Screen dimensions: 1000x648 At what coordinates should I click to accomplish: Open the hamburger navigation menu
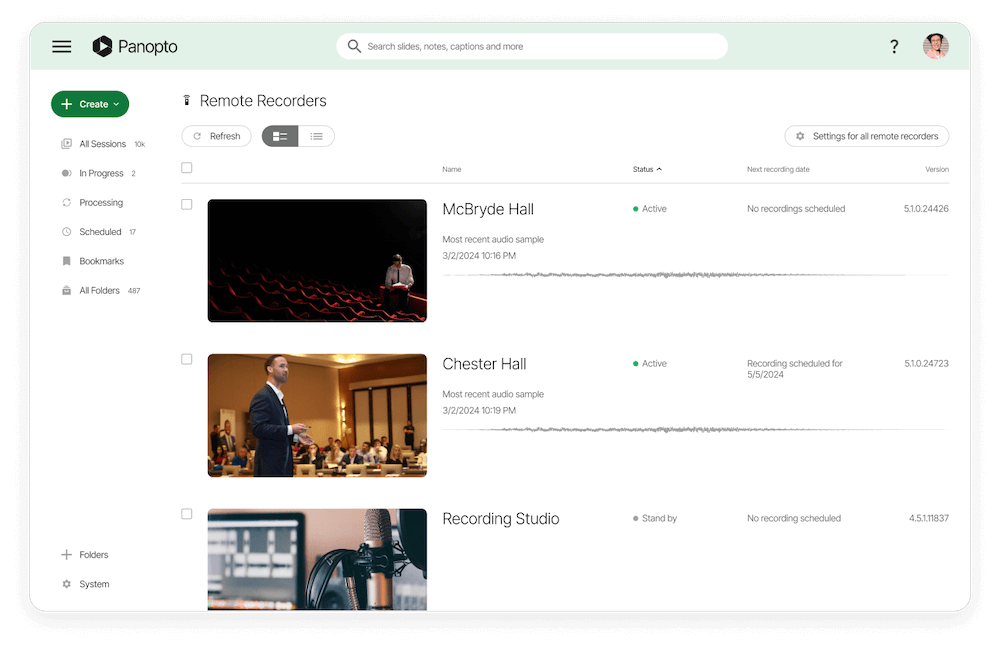pyautogui.click(x=61, y=46)
